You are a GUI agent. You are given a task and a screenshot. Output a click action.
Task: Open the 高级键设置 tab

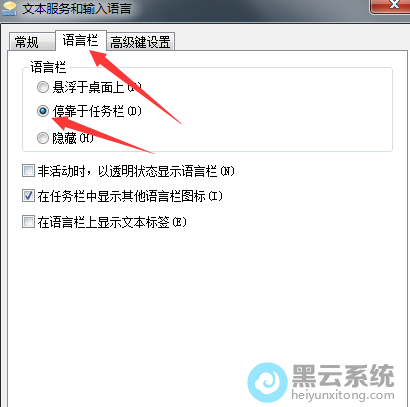140,42
